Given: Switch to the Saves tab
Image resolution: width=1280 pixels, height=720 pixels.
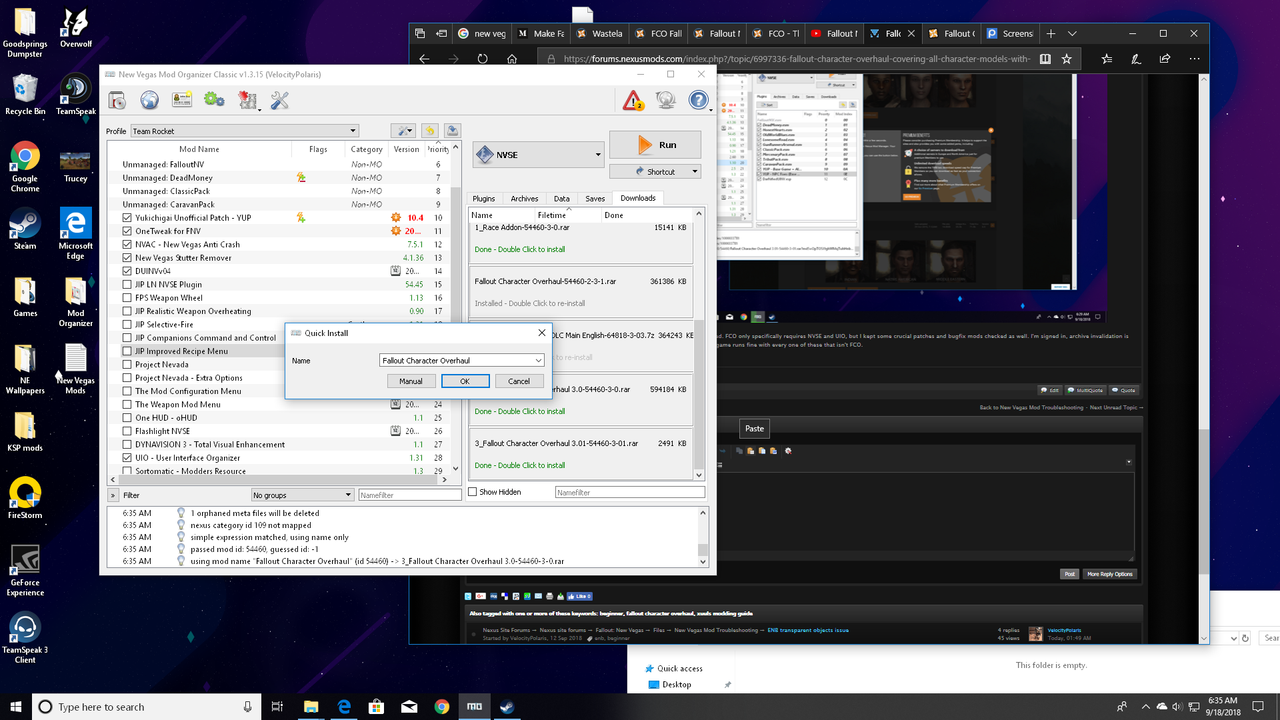Looking at the screenshot, I should pos(595,198).
